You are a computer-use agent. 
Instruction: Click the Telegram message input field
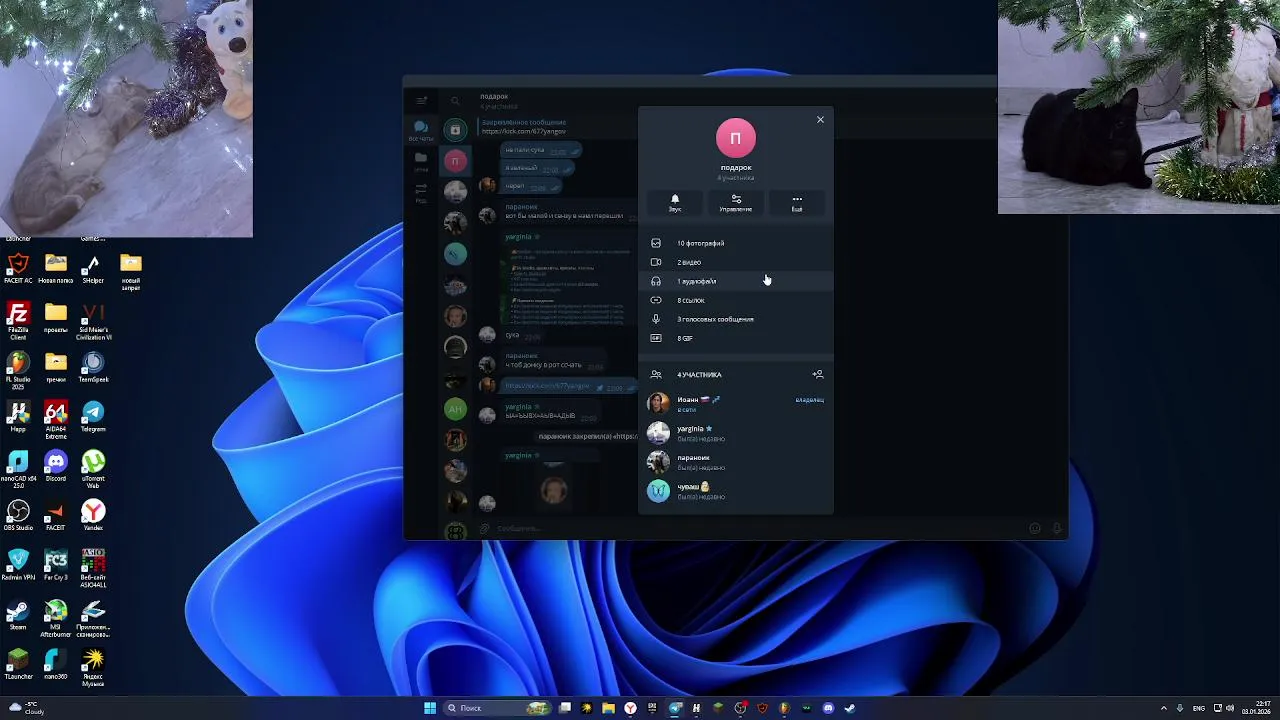(760, 528)
